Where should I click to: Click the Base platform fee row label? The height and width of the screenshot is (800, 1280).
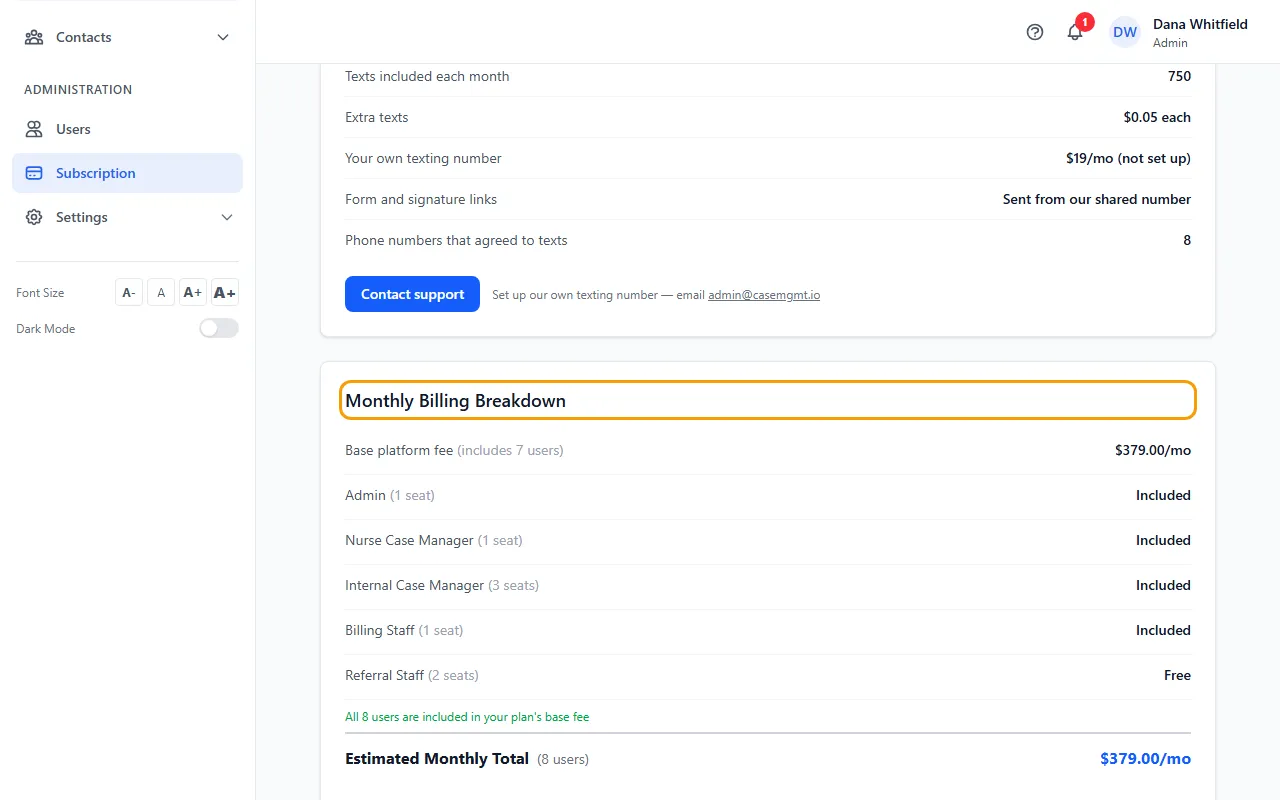[x=454, y=450]
